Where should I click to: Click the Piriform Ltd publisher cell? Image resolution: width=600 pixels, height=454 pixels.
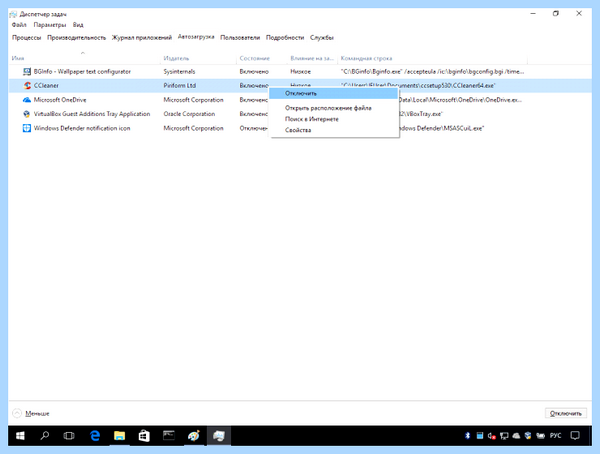click(x=179, y=86)
